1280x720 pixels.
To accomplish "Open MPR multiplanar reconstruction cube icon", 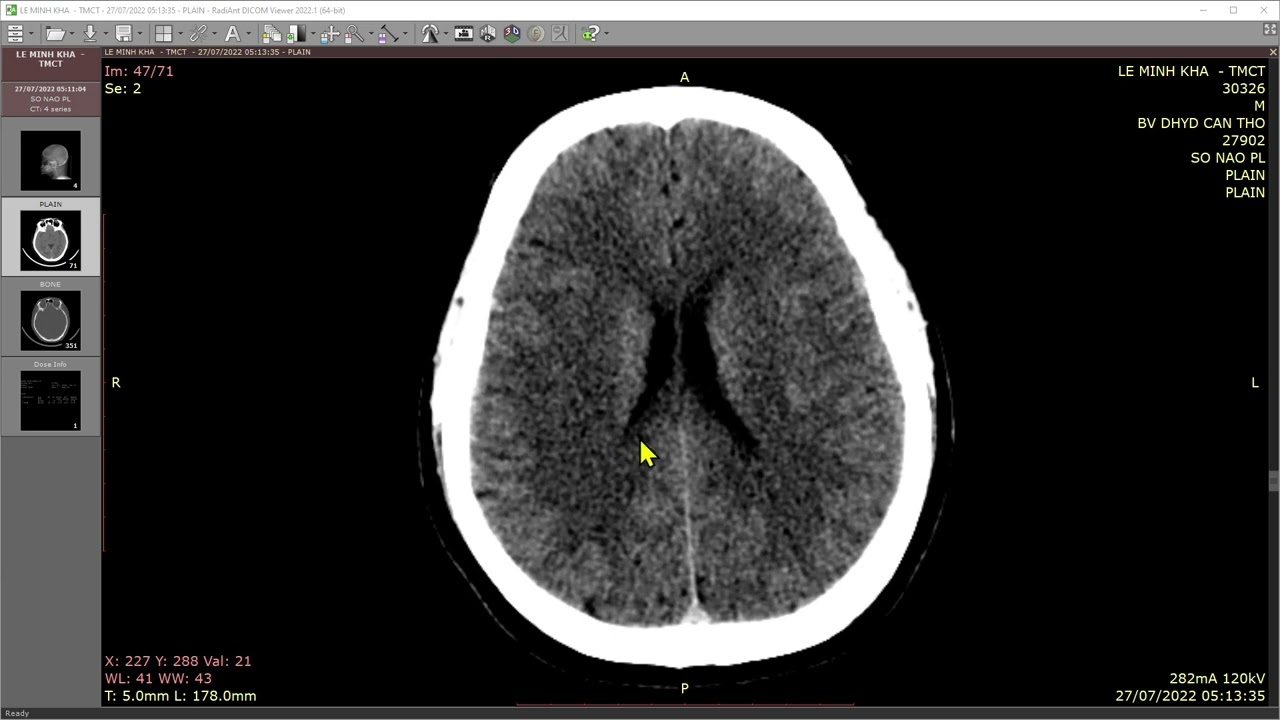I will (x=488, y=33).
